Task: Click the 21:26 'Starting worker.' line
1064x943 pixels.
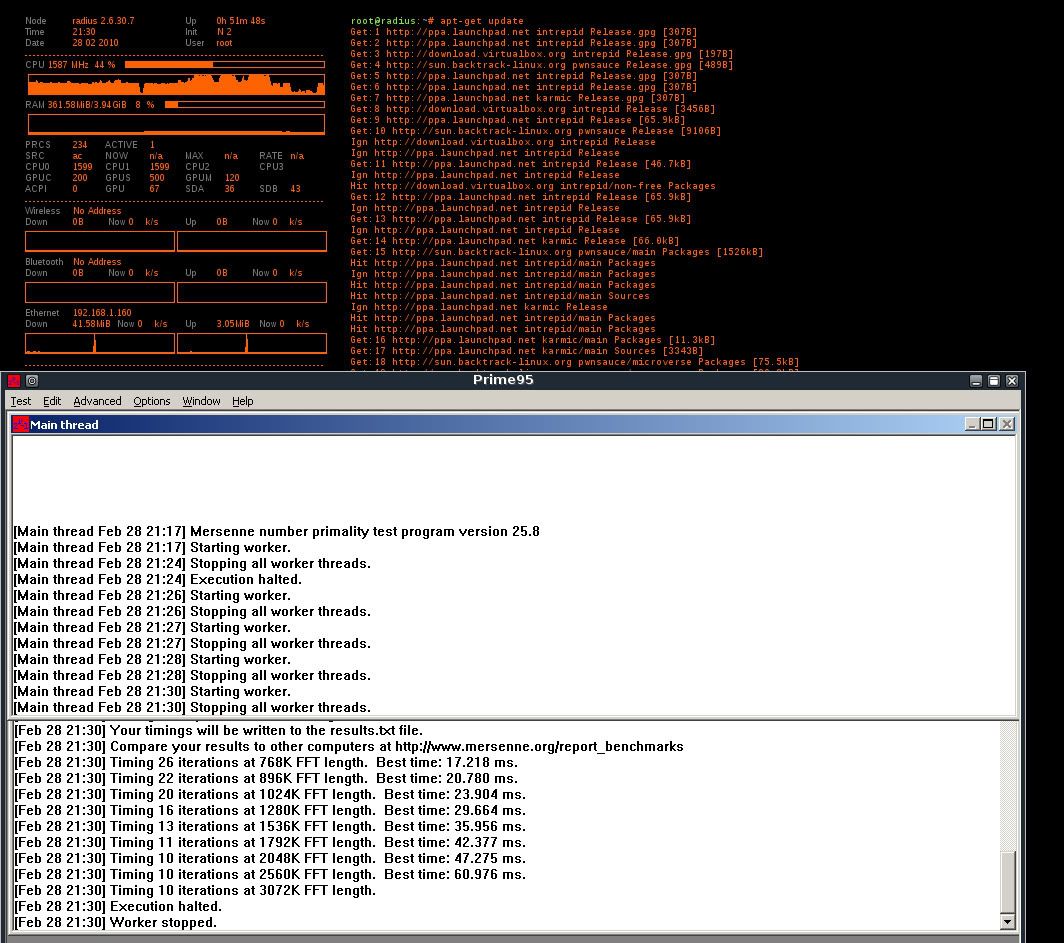Action: pos(152,596)
